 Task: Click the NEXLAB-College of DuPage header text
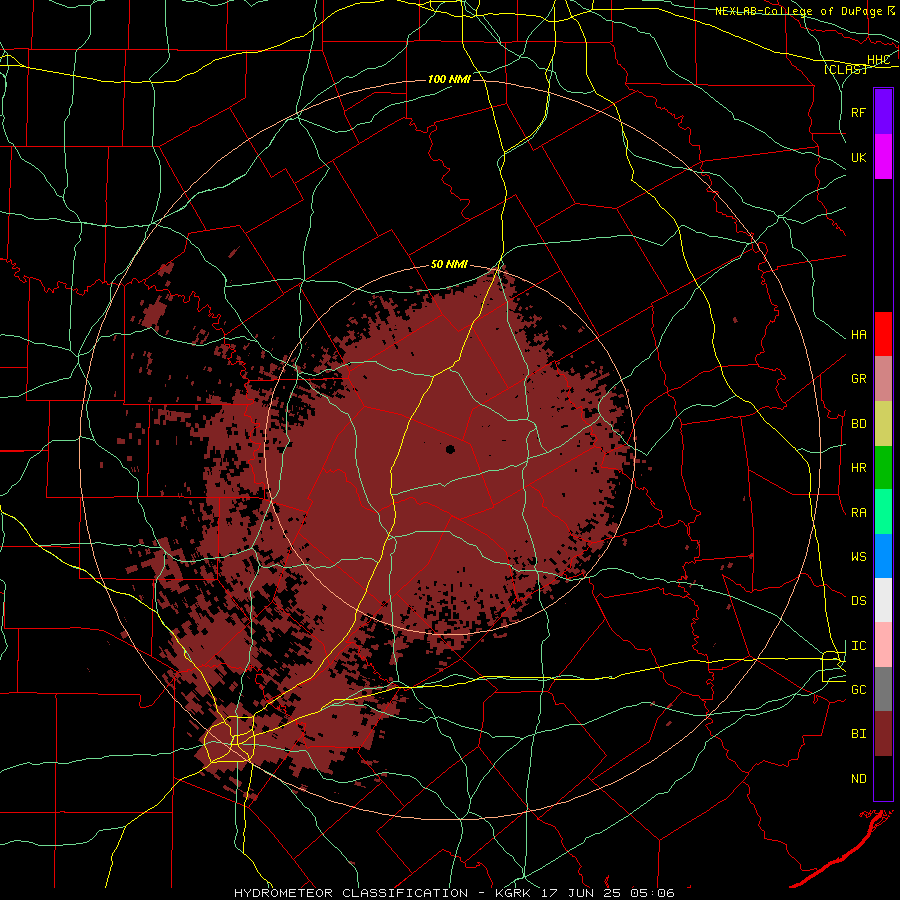pos(798,11)
